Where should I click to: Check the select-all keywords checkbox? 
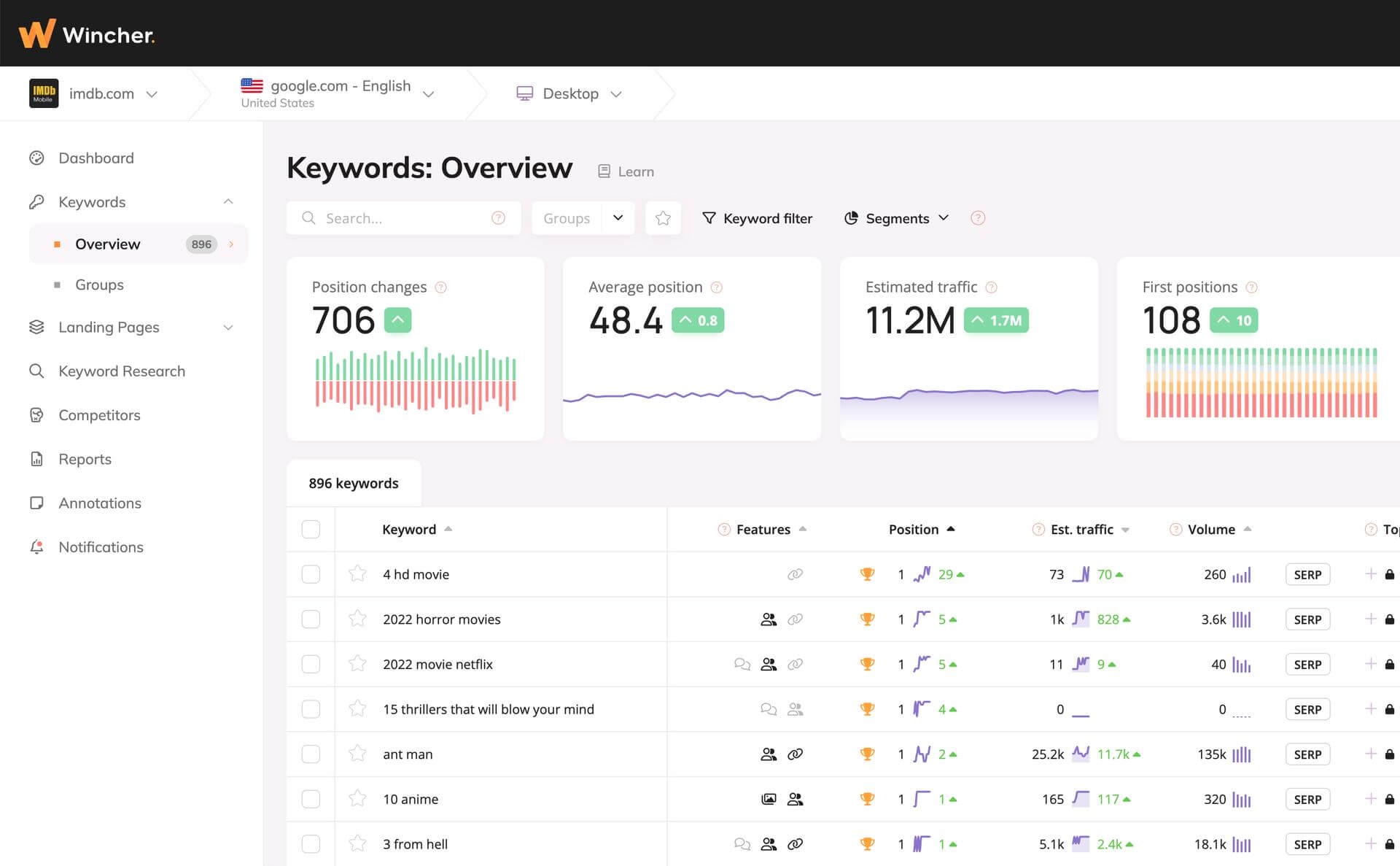[311, 529]
